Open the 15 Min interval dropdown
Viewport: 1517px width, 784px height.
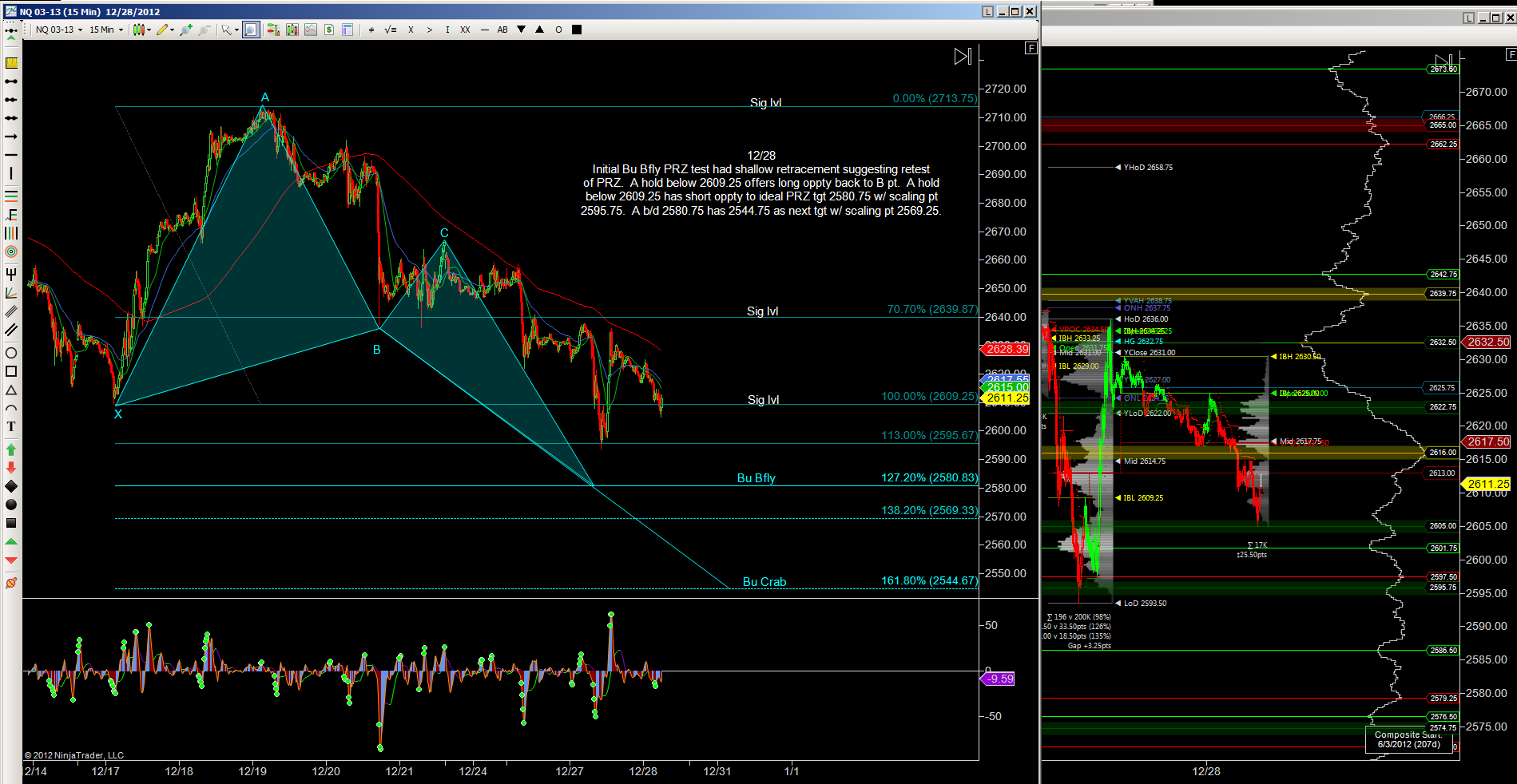tap(106, 30)
